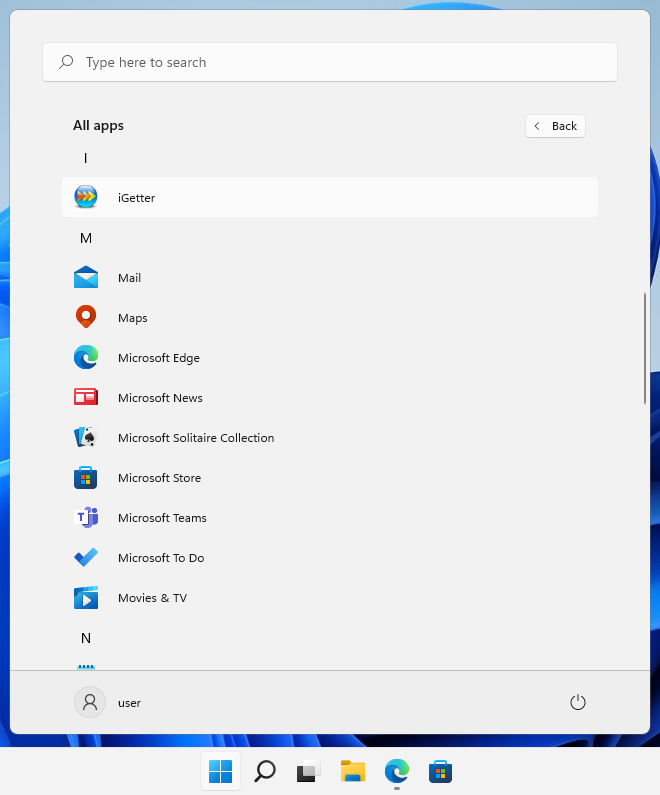Click the All apps list scrollbar thumb
The width and height of the screenshot is (660, 795).
(645, 348)
